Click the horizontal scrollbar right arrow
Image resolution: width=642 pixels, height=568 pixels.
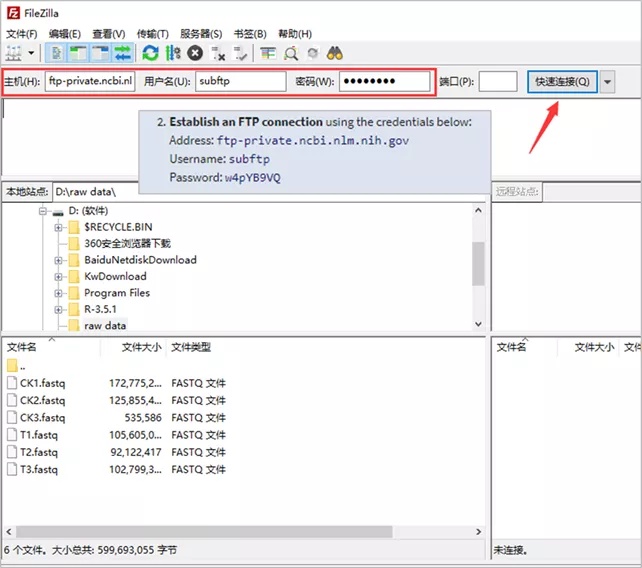(478, 532)
